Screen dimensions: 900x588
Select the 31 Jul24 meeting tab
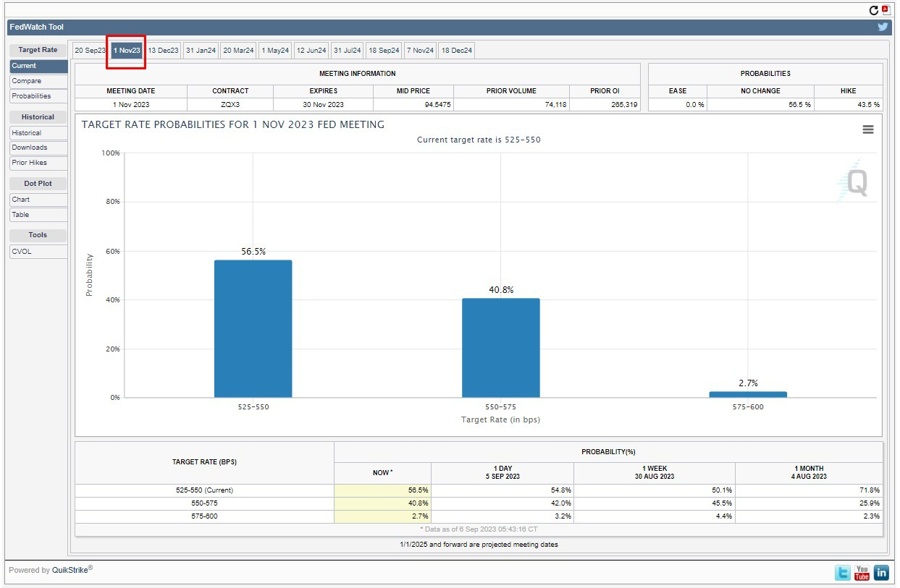[347, 51]
